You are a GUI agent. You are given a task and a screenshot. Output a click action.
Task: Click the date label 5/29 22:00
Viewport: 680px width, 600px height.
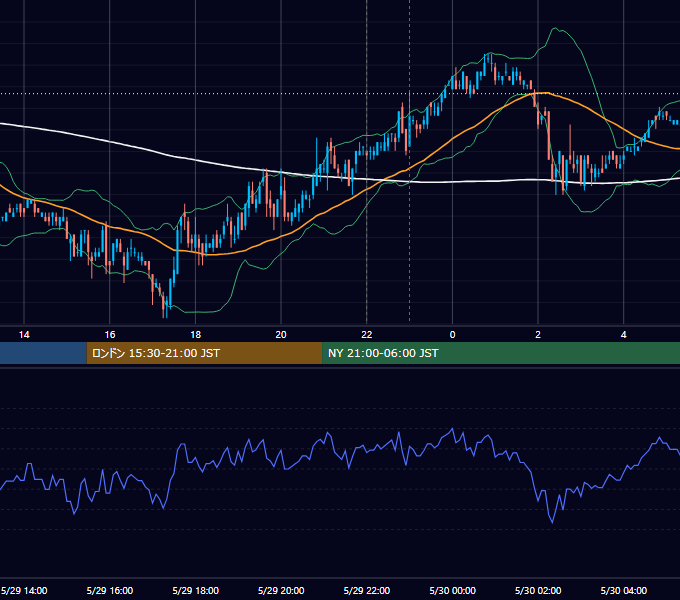click(367, 590)
